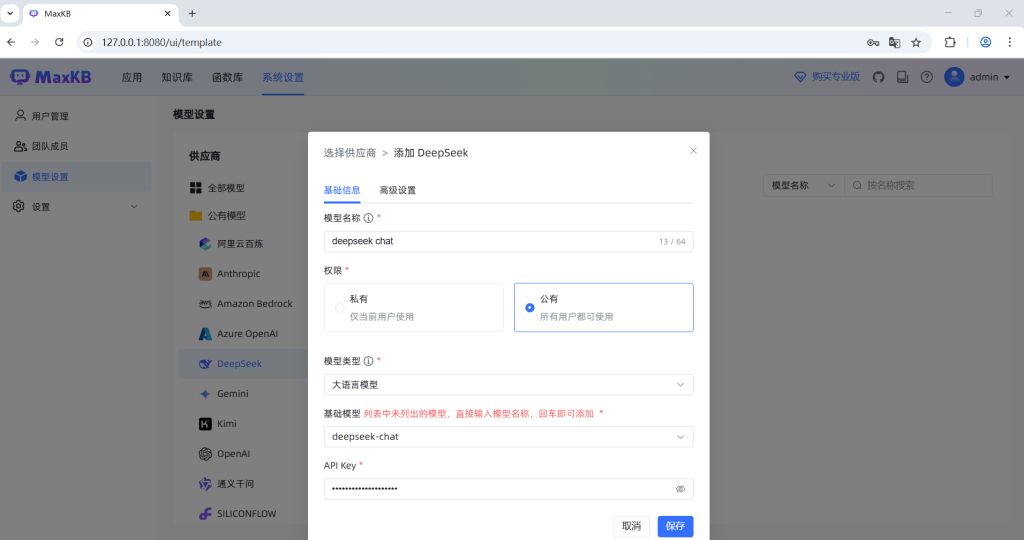This screenshot has width=1024, height=540.
Task: Open the documentation book icon
Action: [x=902, y=77]
